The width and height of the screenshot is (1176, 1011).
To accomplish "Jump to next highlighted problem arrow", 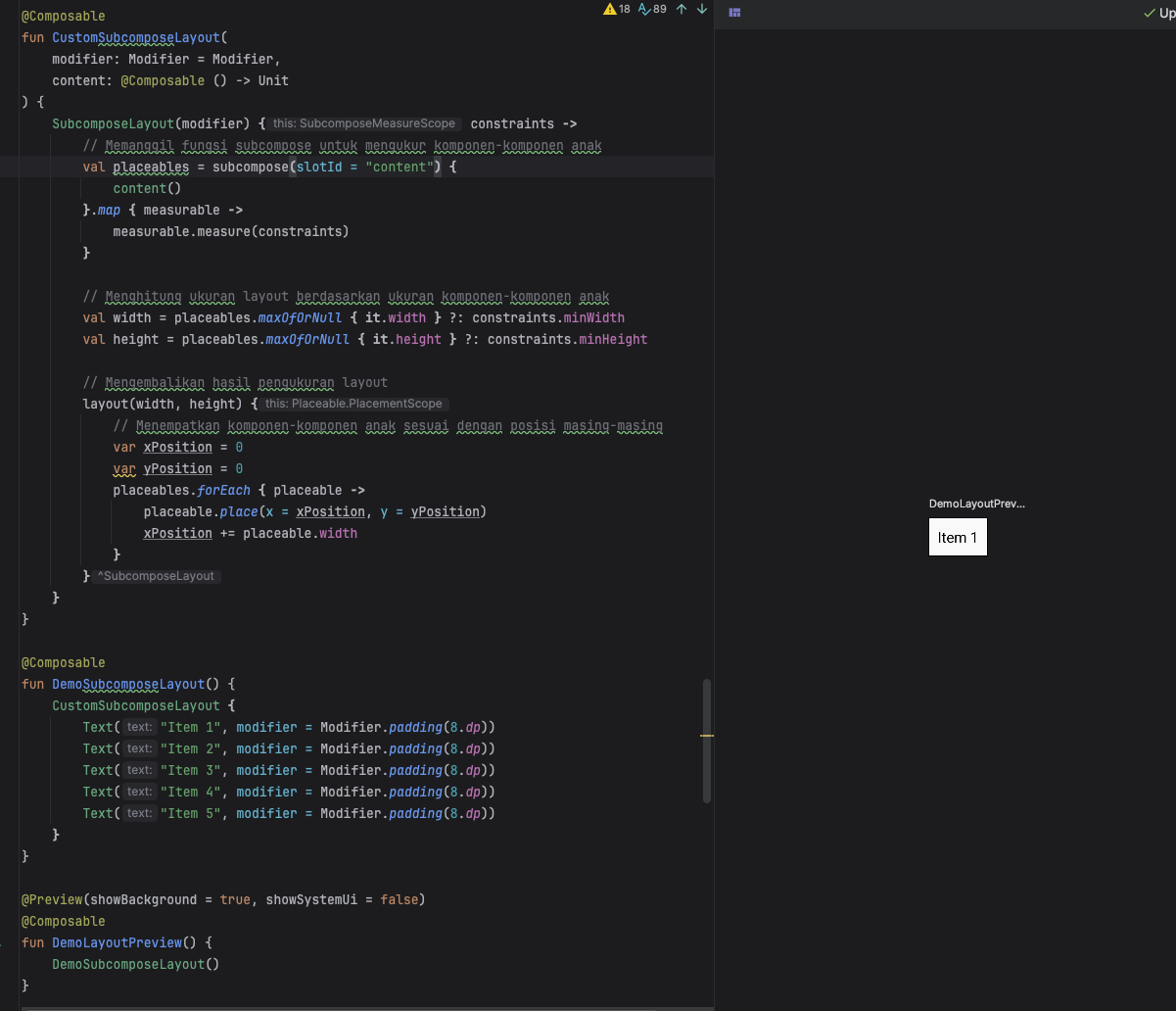I will pyautogui.click(x=701, y=10).
